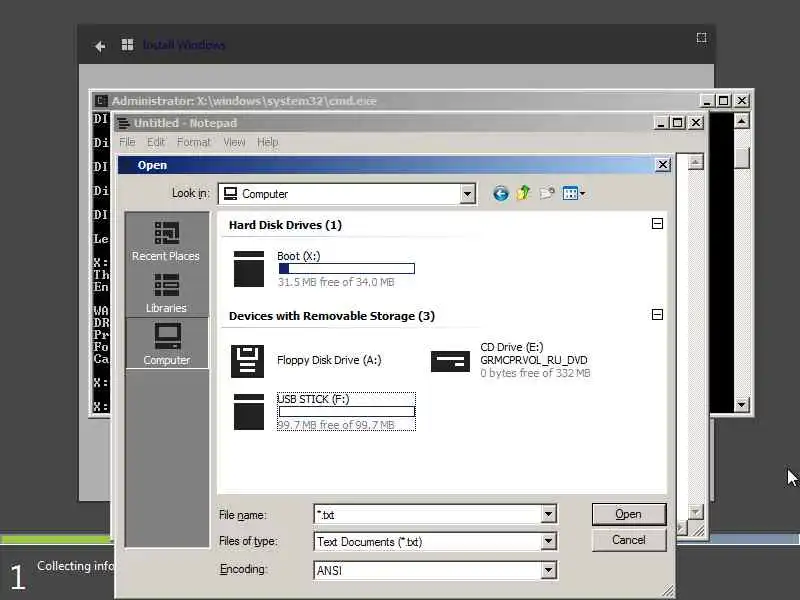The image size is (800, 600).
Task: Click the Open button
Action: coord(629,514)
